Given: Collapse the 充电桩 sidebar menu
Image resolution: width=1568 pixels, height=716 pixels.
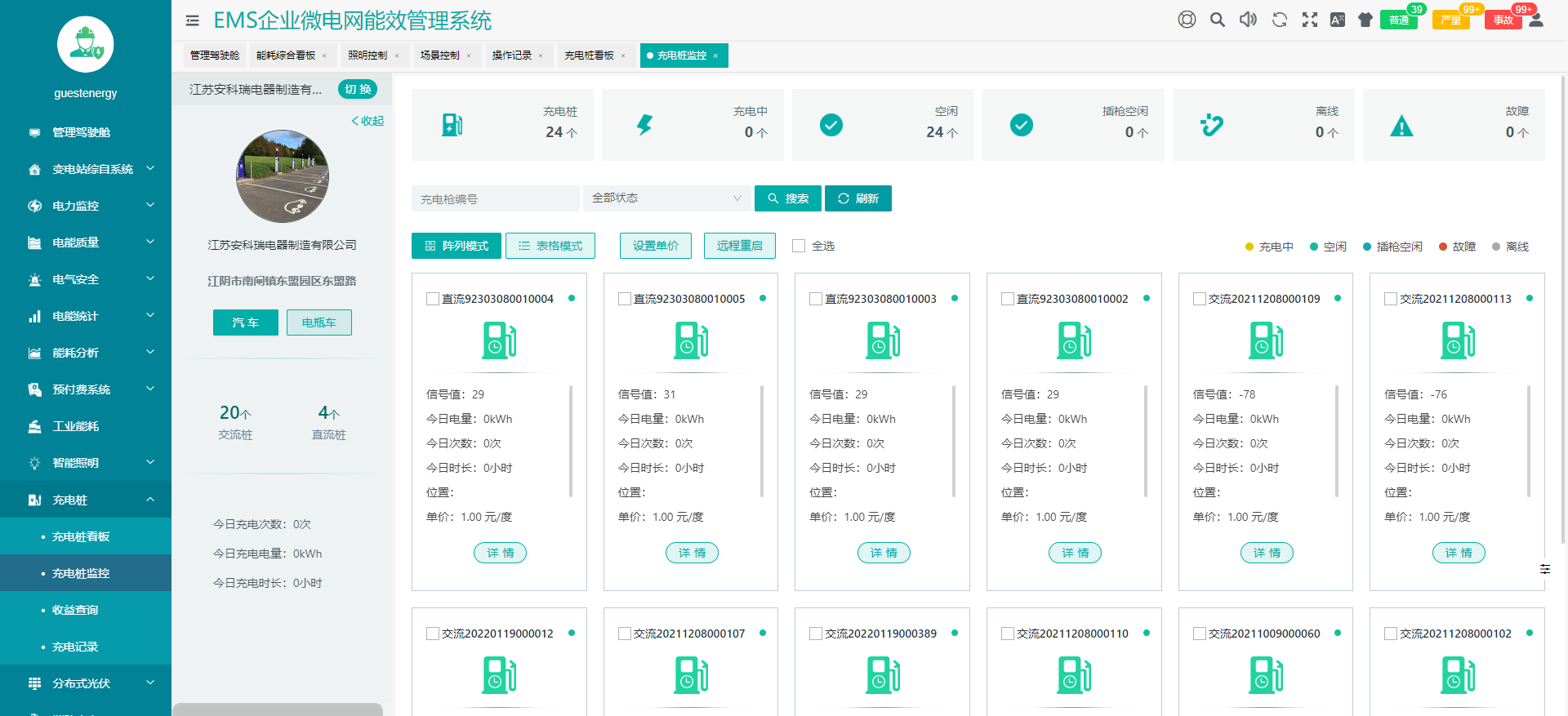Looking at the screenshot, I should [86, 500].
